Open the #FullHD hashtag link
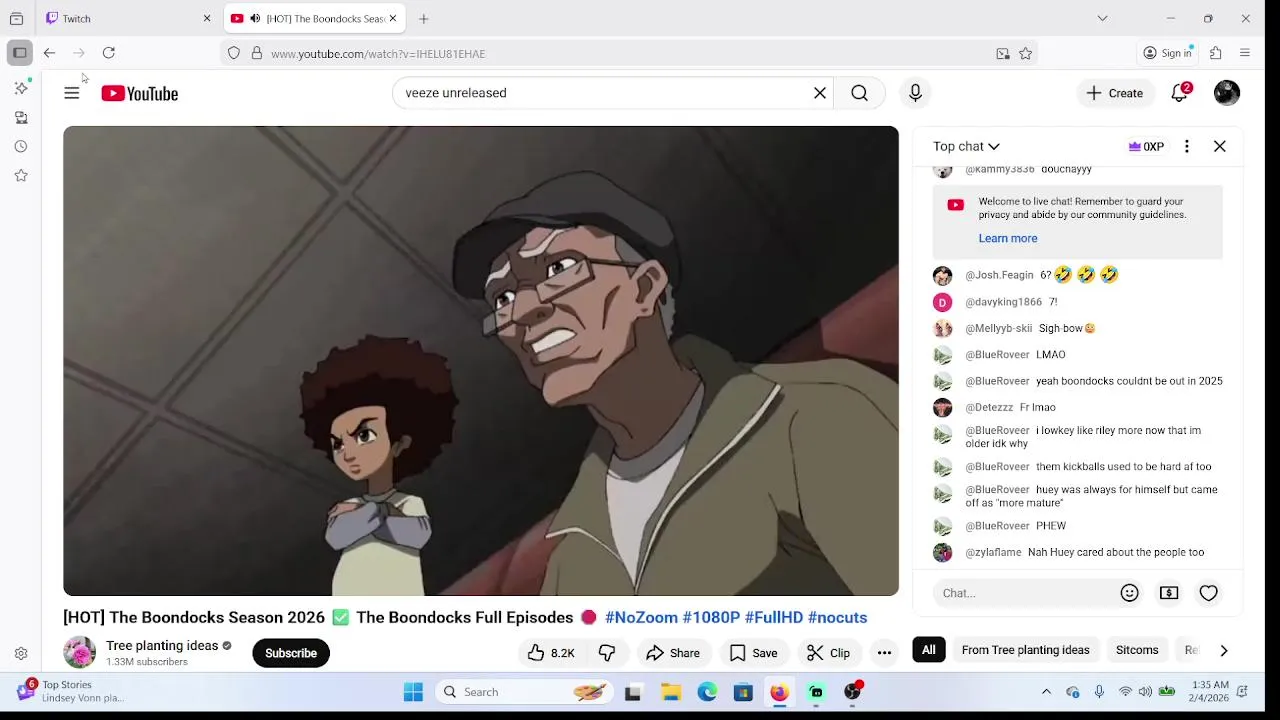Viewport: 1280px width, 720px height. [773, 617]
